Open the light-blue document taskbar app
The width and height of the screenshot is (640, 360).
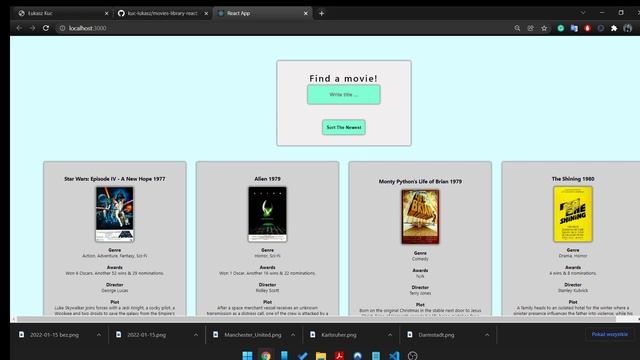click(376, 356)
